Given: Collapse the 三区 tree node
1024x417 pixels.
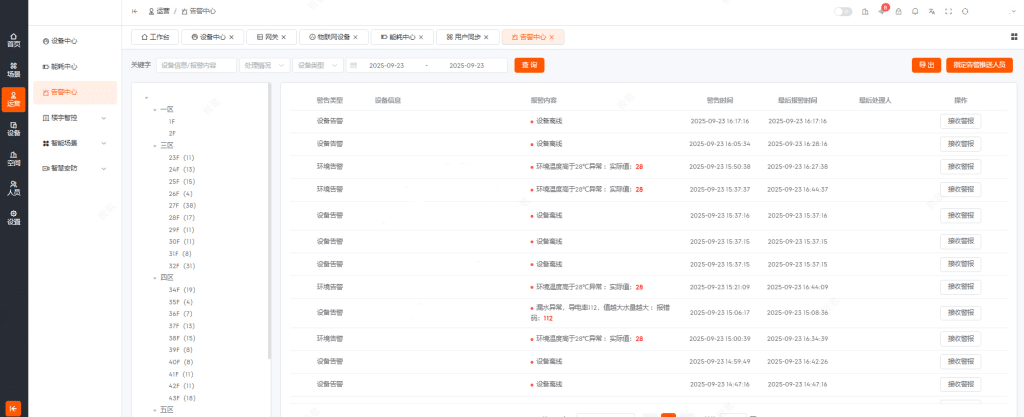Looking at the screenshot, I should pos(155,146).
